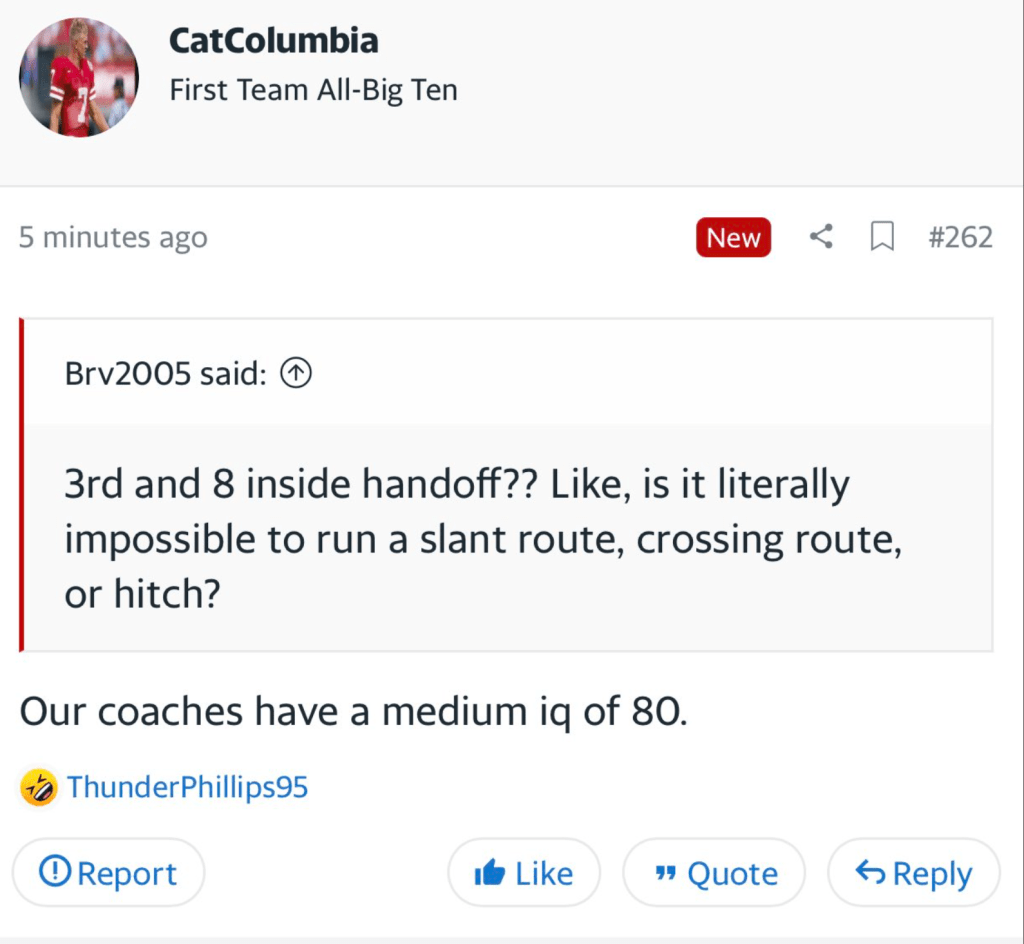The height and width of the screenshot is (944, 1024).
Task: Click the quotation marks icon
Action: coord(665,875)
